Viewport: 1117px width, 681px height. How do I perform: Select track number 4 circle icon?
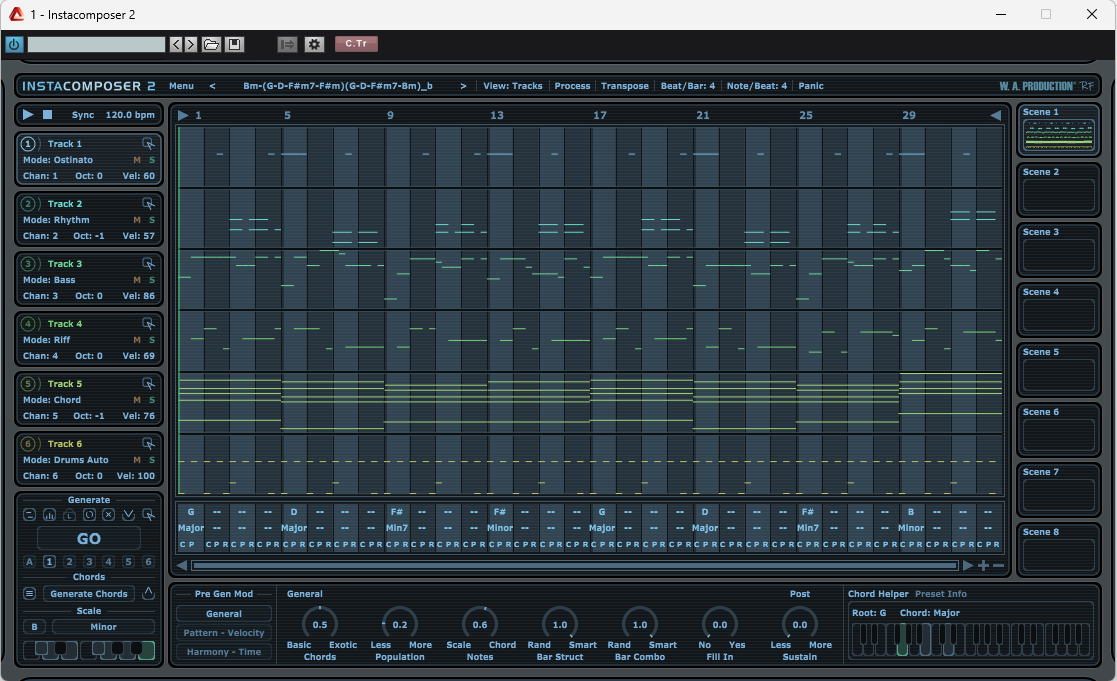coord(28,324)
